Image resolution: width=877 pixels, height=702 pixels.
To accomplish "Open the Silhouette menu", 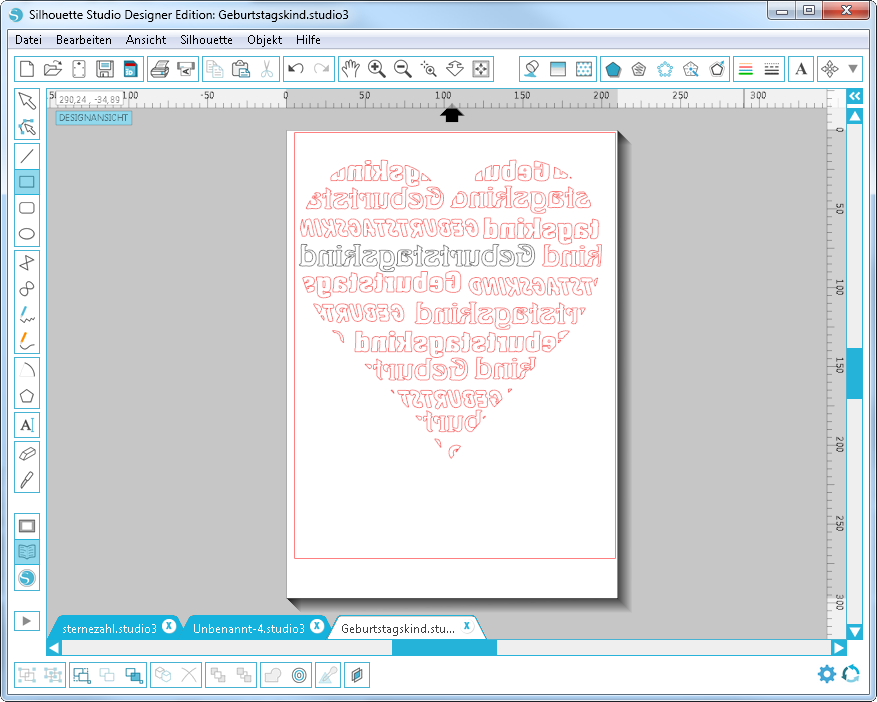I will pos(206,40).
